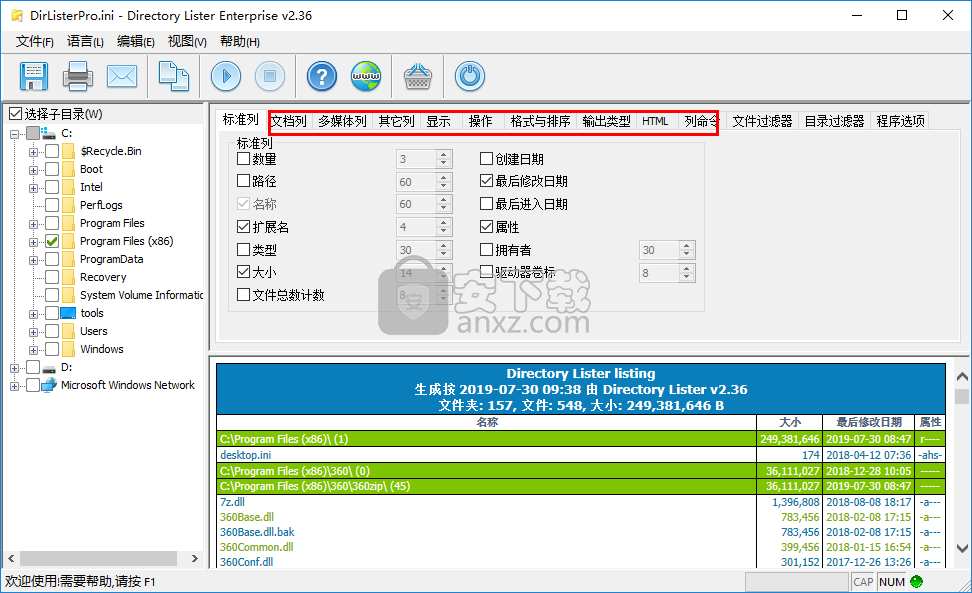Switch to the 文件过滤器 tab
This screenshot has height=593, width=972.
tap(762, 121)
